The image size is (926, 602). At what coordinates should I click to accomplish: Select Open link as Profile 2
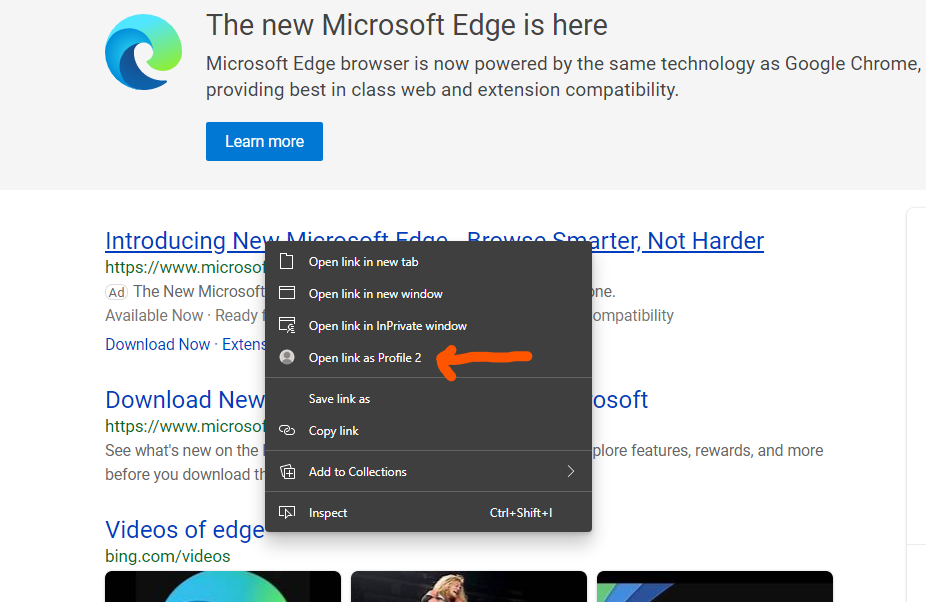pyautogui.click(x=428, y=357)
